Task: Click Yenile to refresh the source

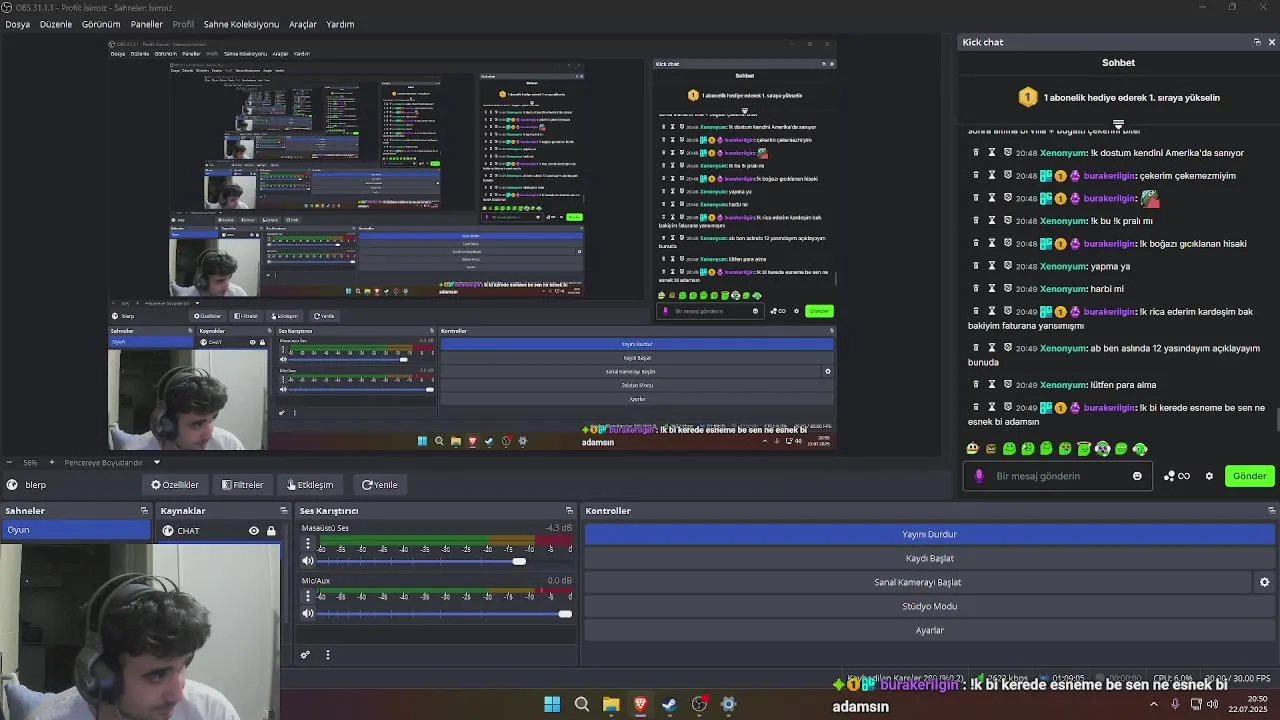Action: tap(380, 485)
